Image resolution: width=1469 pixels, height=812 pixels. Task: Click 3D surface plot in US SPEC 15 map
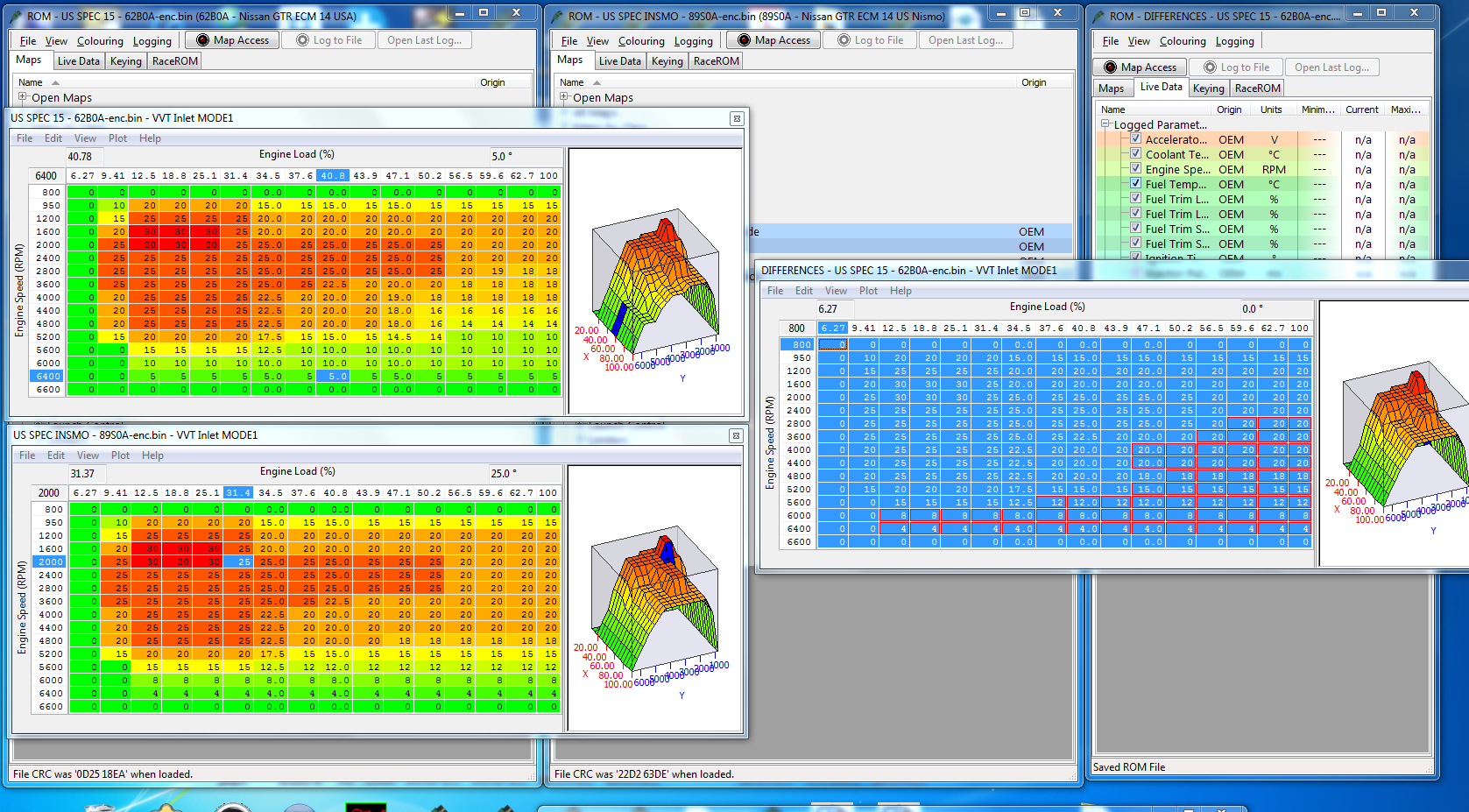[654, 281]
